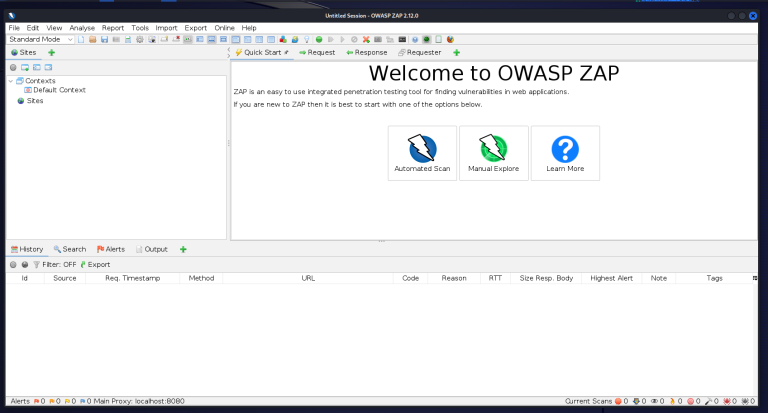Click the red X break toolbar icon
The image size is (768, 413).
(366, 40)
